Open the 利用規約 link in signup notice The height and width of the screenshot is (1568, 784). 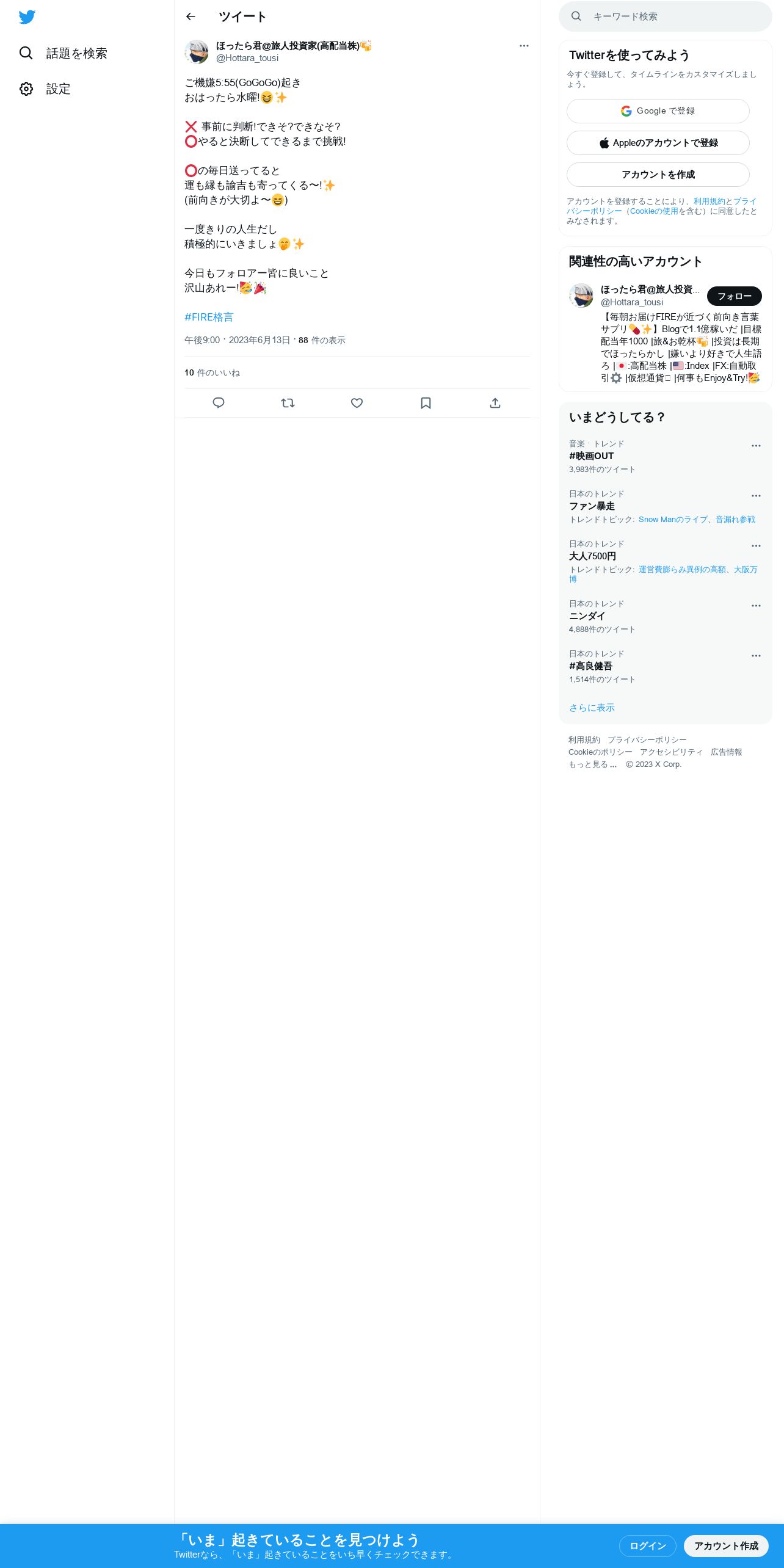tap(709, 201)
